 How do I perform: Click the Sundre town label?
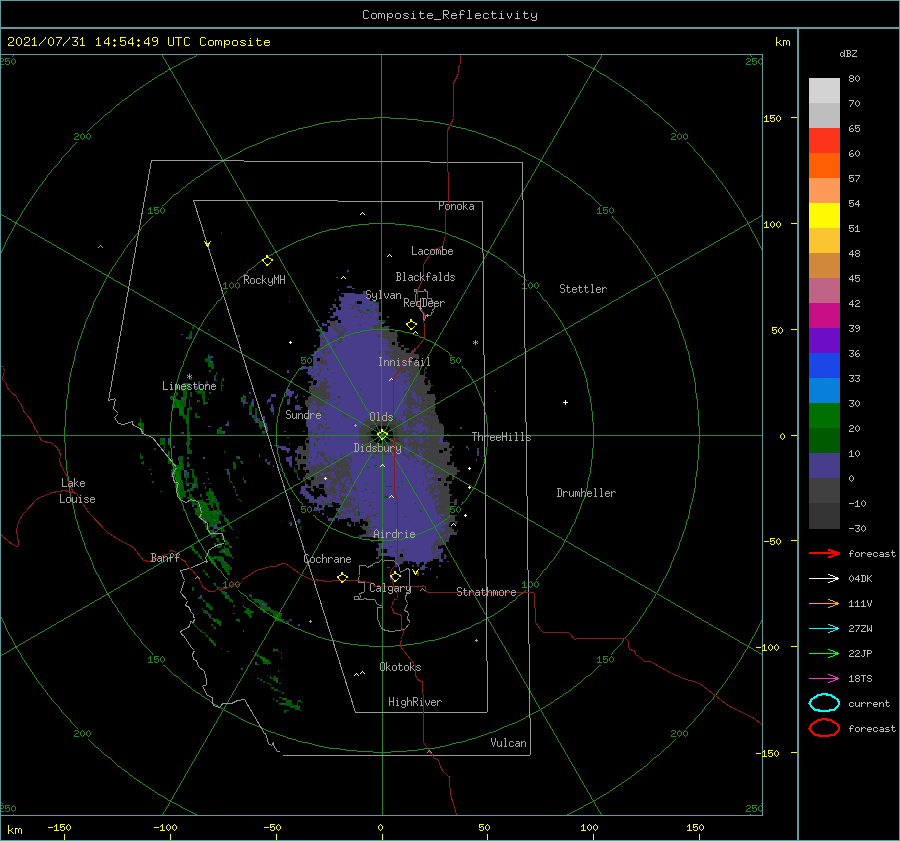(303, 414)
